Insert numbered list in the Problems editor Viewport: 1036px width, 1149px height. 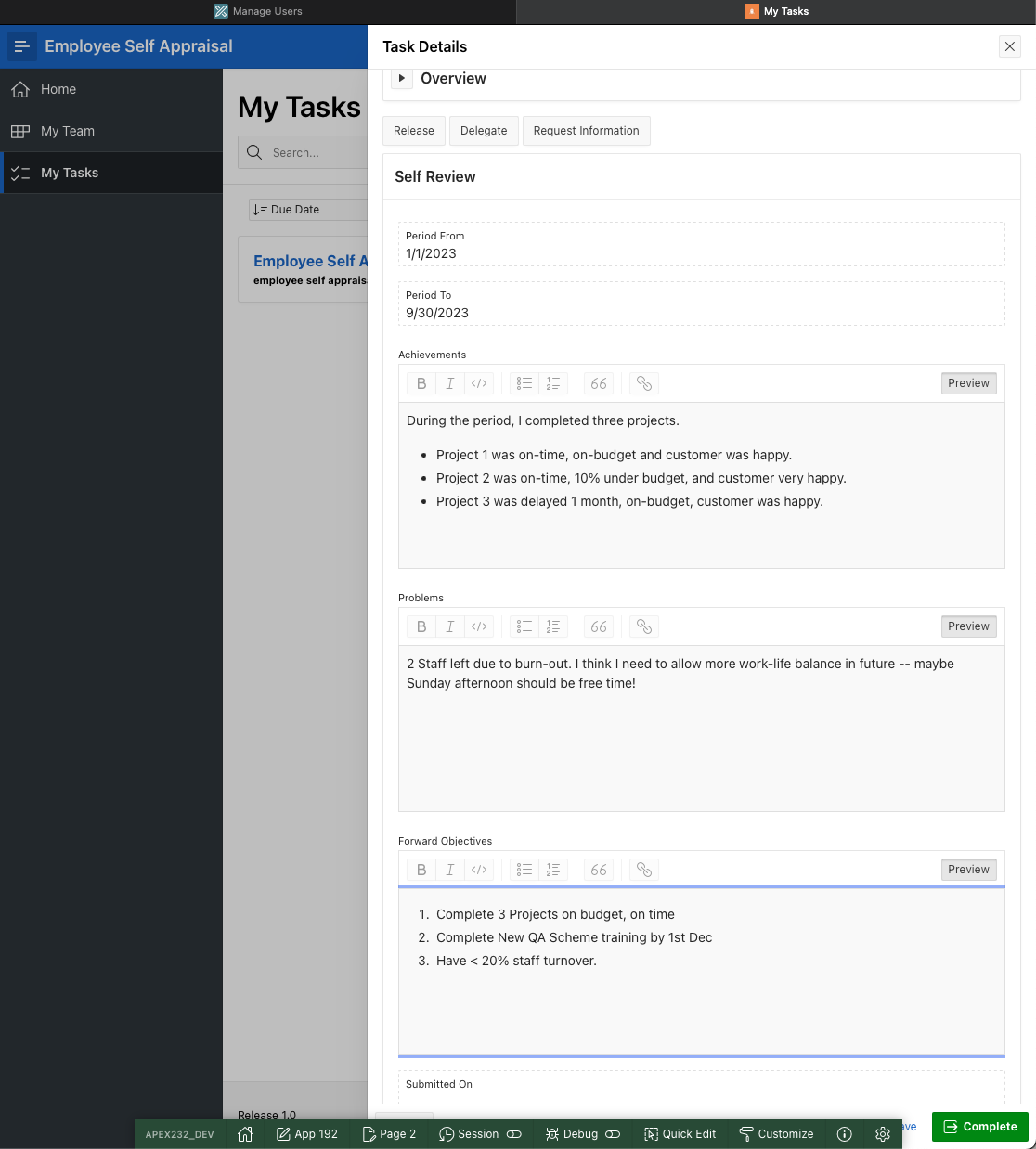point(553,626)
